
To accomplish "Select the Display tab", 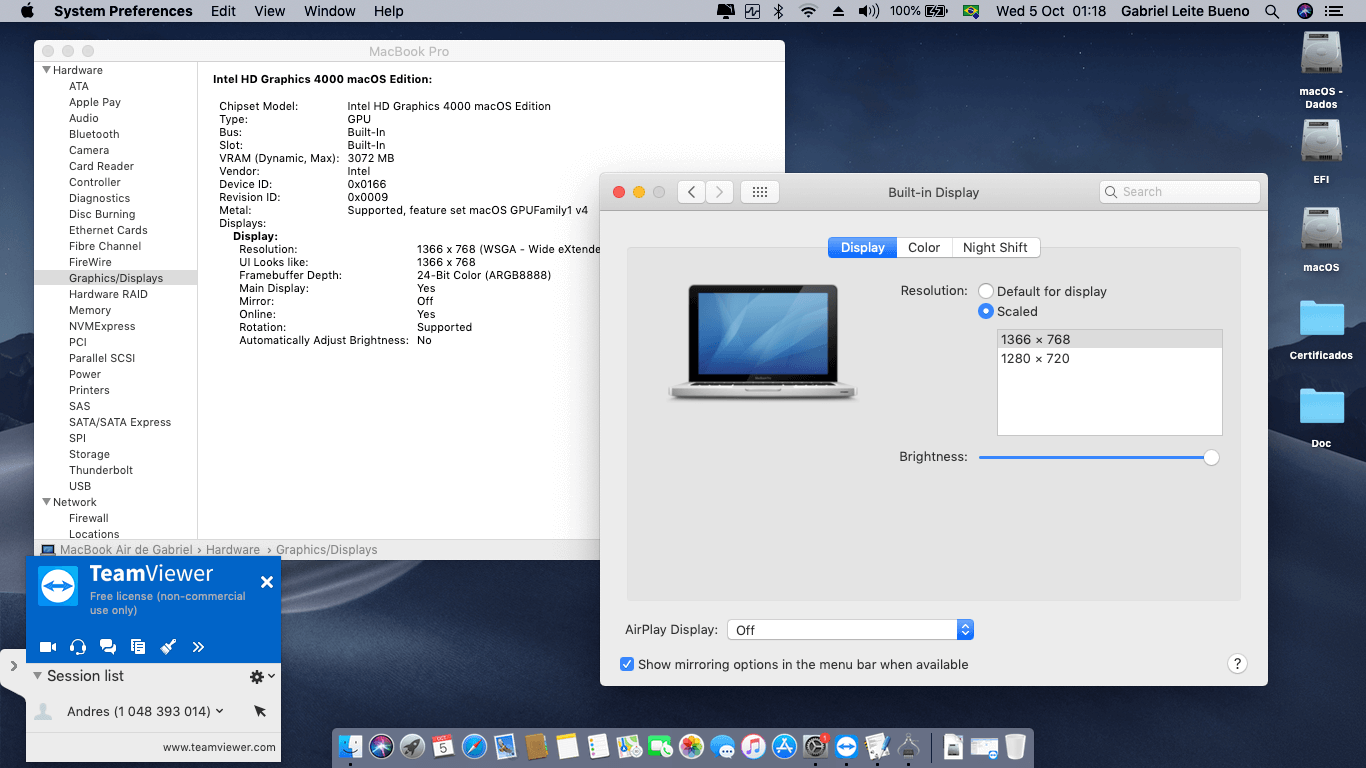I will coord(862,248).
